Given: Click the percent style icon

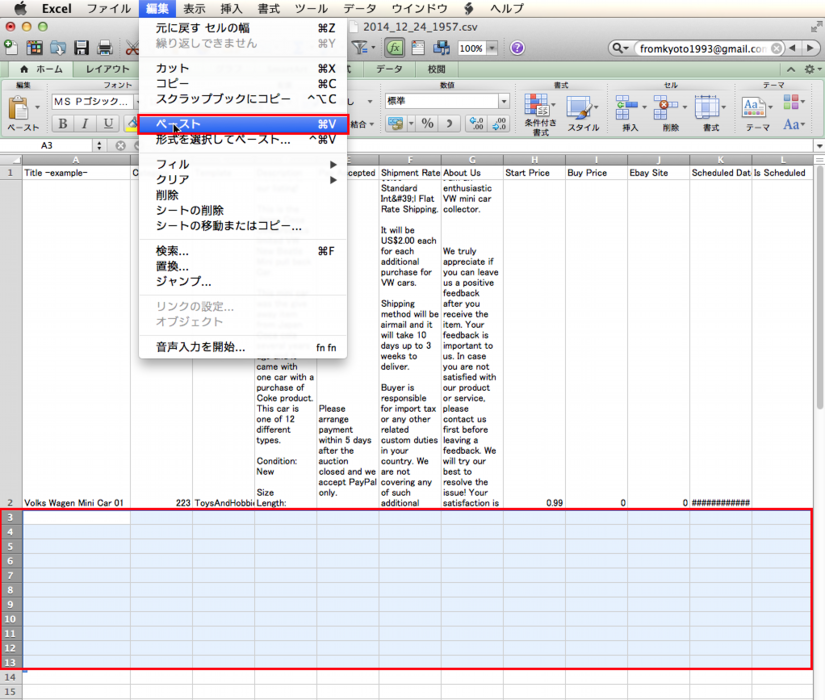Looking at the screenshot, I should (427, 123).
